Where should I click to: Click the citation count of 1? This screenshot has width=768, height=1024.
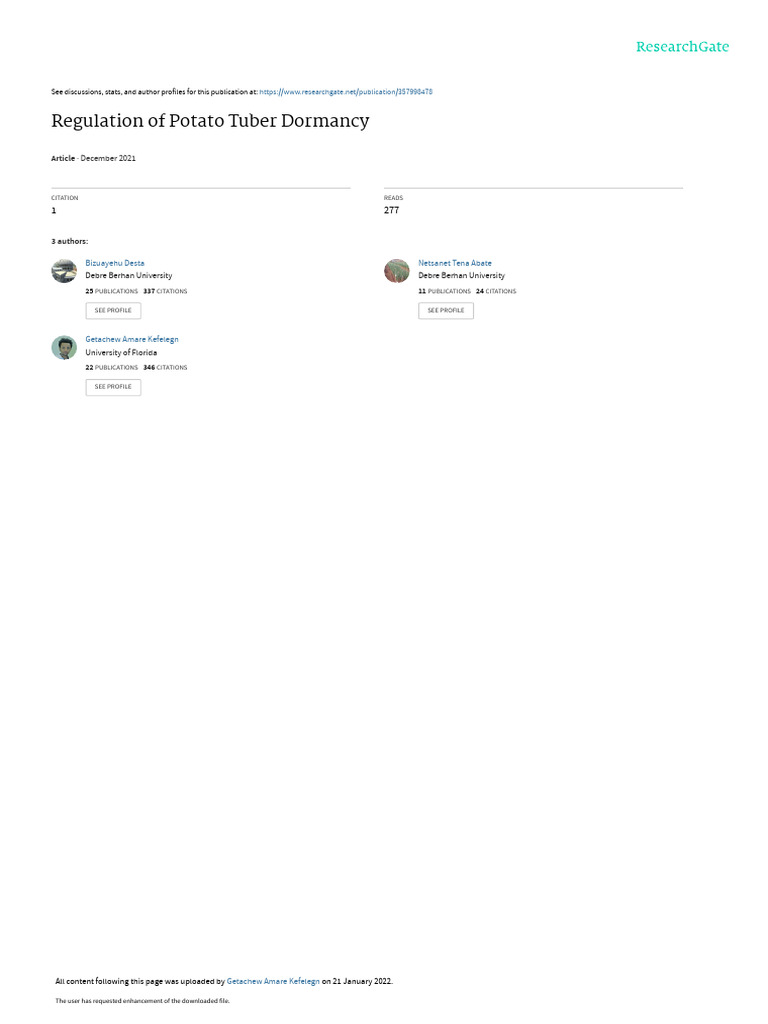(x=54, y=210)
